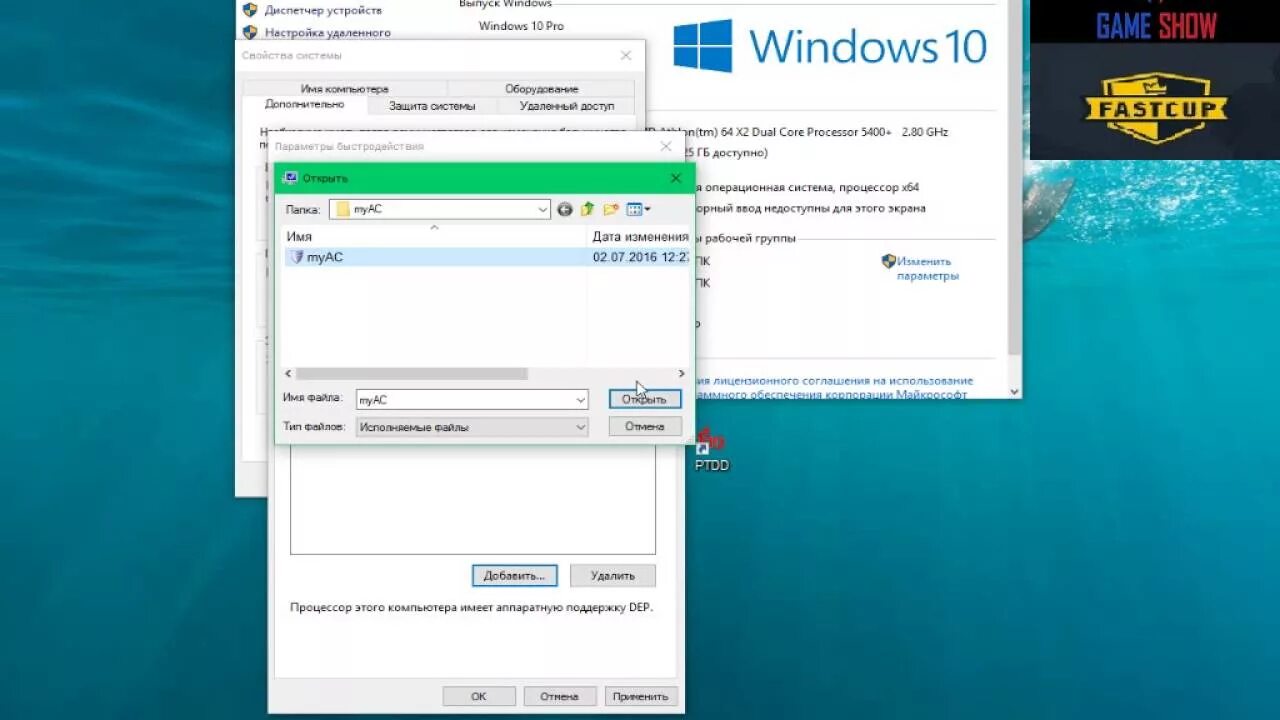Click the Open dialog title icon
1280x720 pixels.
[x=290, y=178]
